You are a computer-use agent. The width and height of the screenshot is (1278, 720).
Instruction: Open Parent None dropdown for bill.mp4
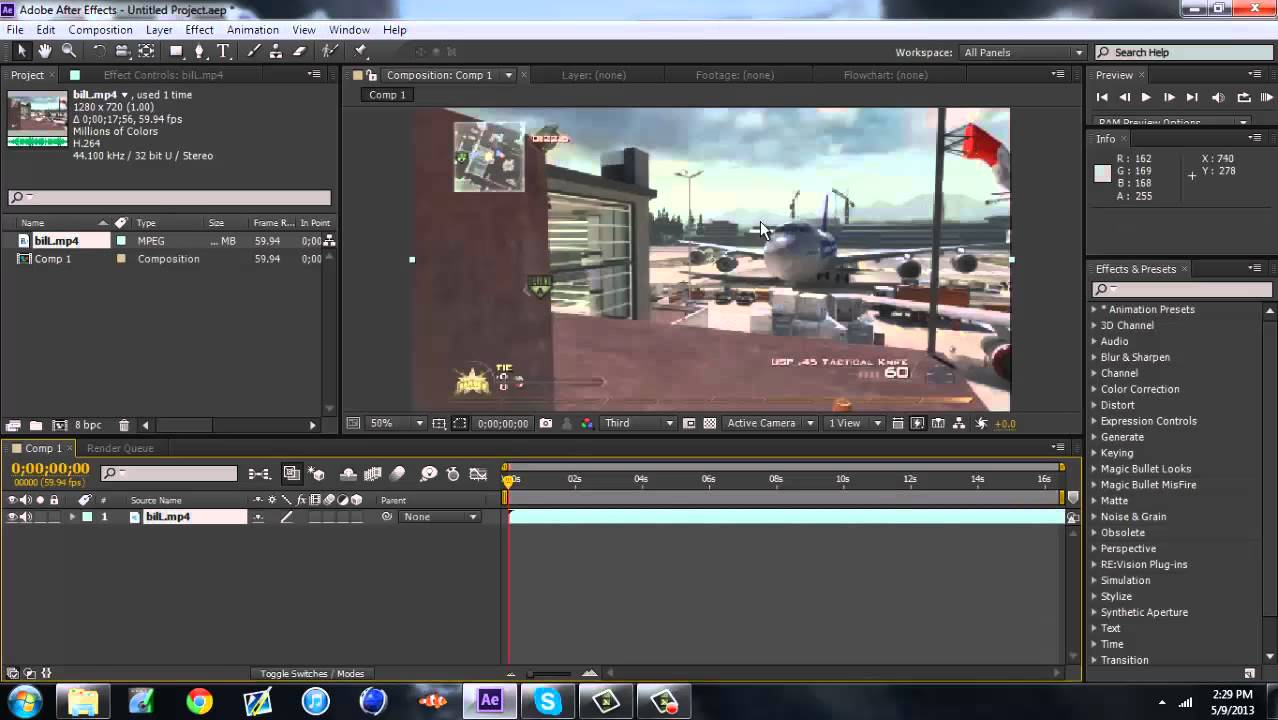click(x=439, y=517)
